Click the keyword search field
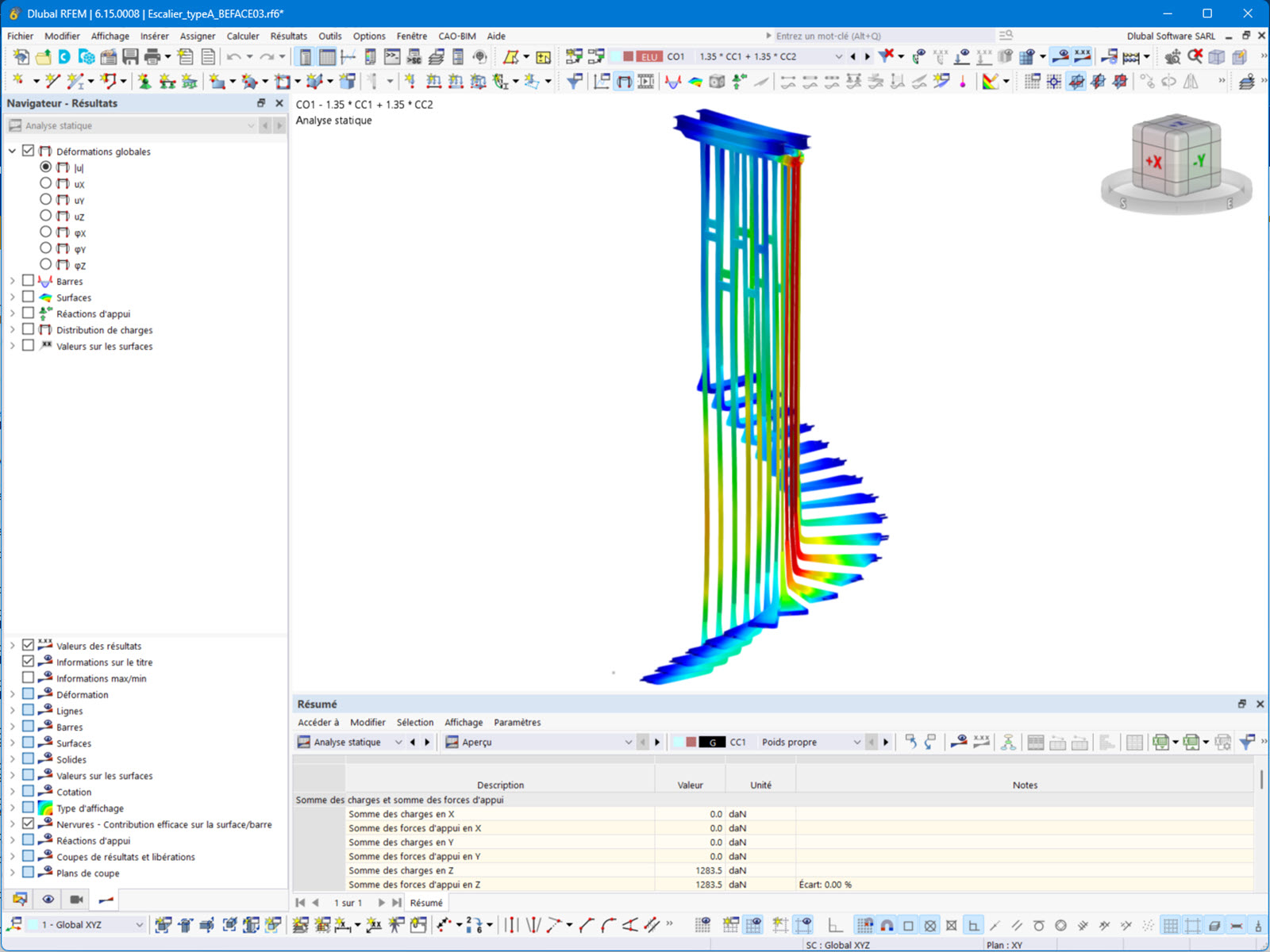This screenshot has height=952, width=1270. (883, 36)
